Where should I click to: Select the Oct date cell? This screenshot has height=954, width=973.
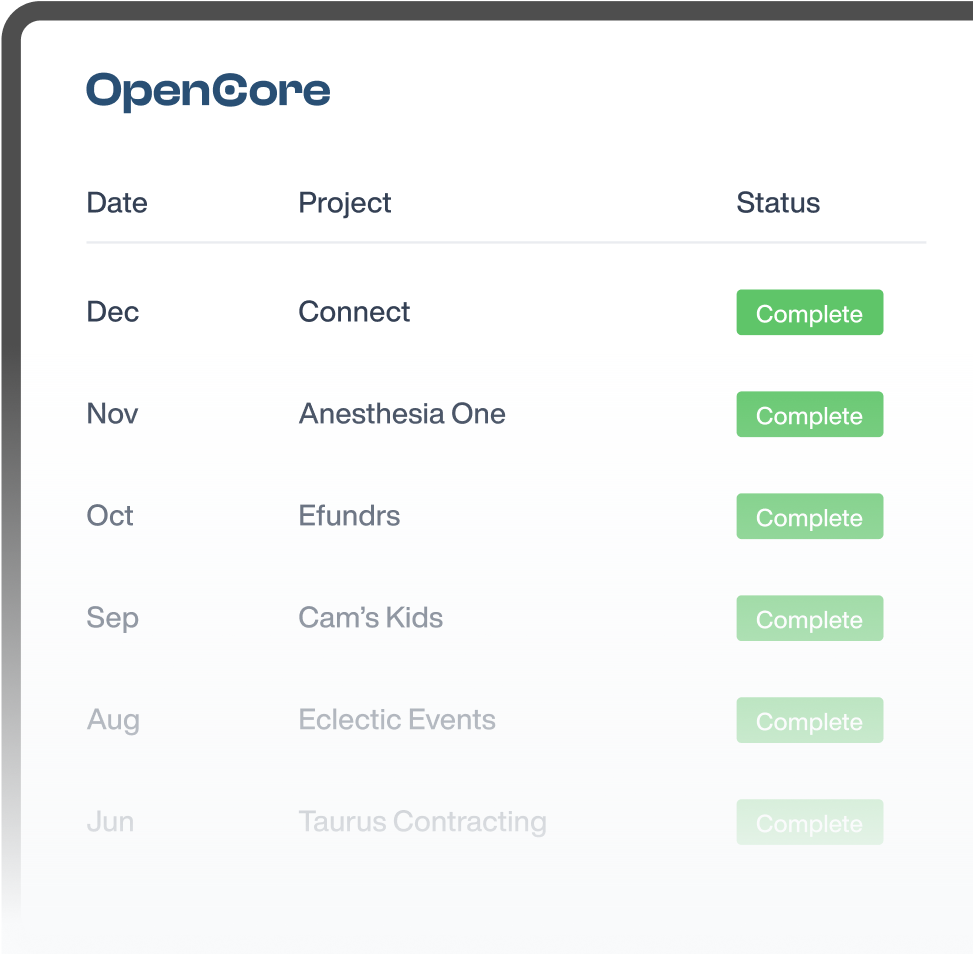tap(110, 516)
